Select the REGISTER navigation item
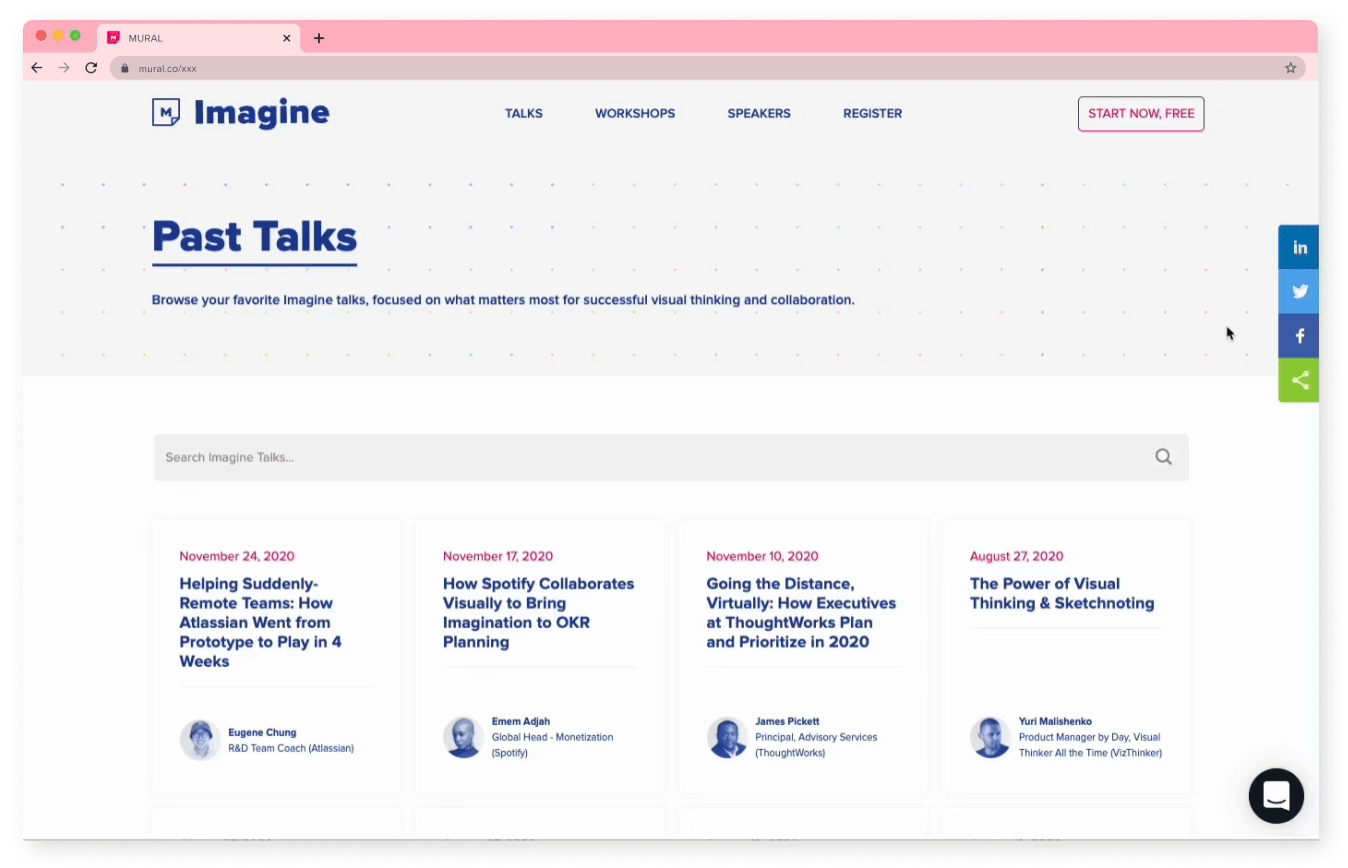1348x868 pixels. [872, 113]
